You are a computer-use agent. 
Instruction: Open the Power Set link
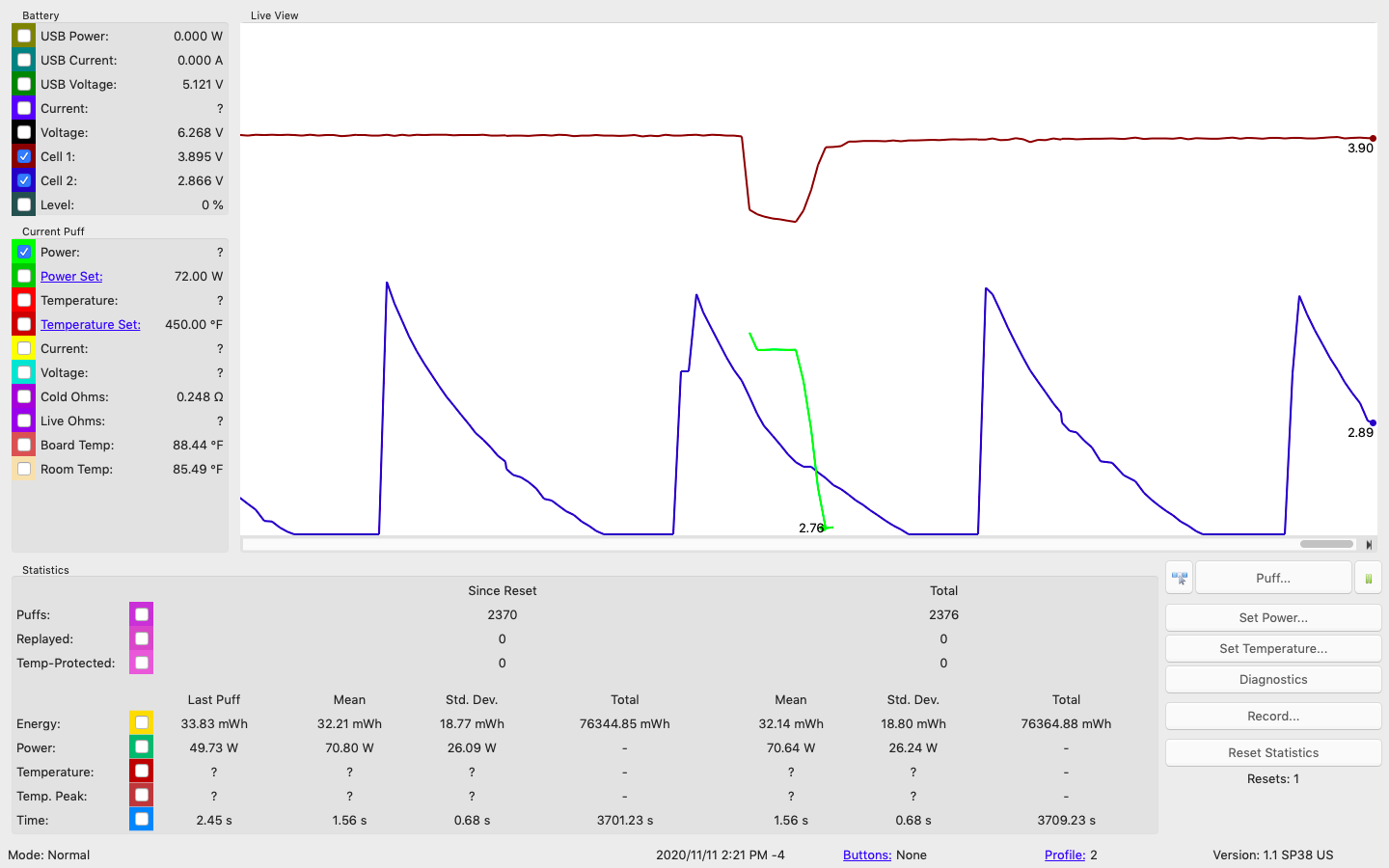71,276
